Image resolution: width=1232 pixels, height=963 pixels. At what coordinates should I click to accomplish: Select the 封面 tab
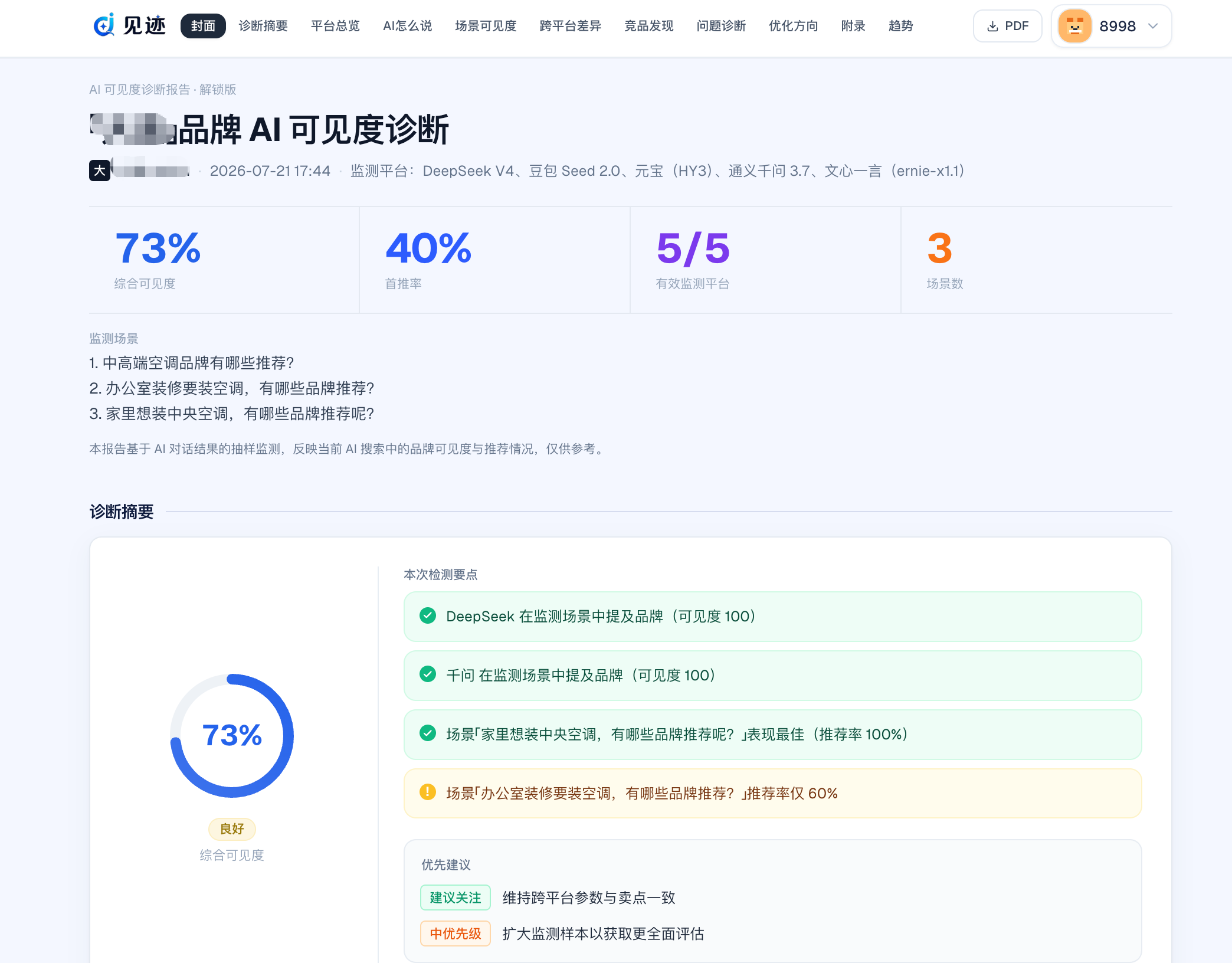[x=203, y=26]
